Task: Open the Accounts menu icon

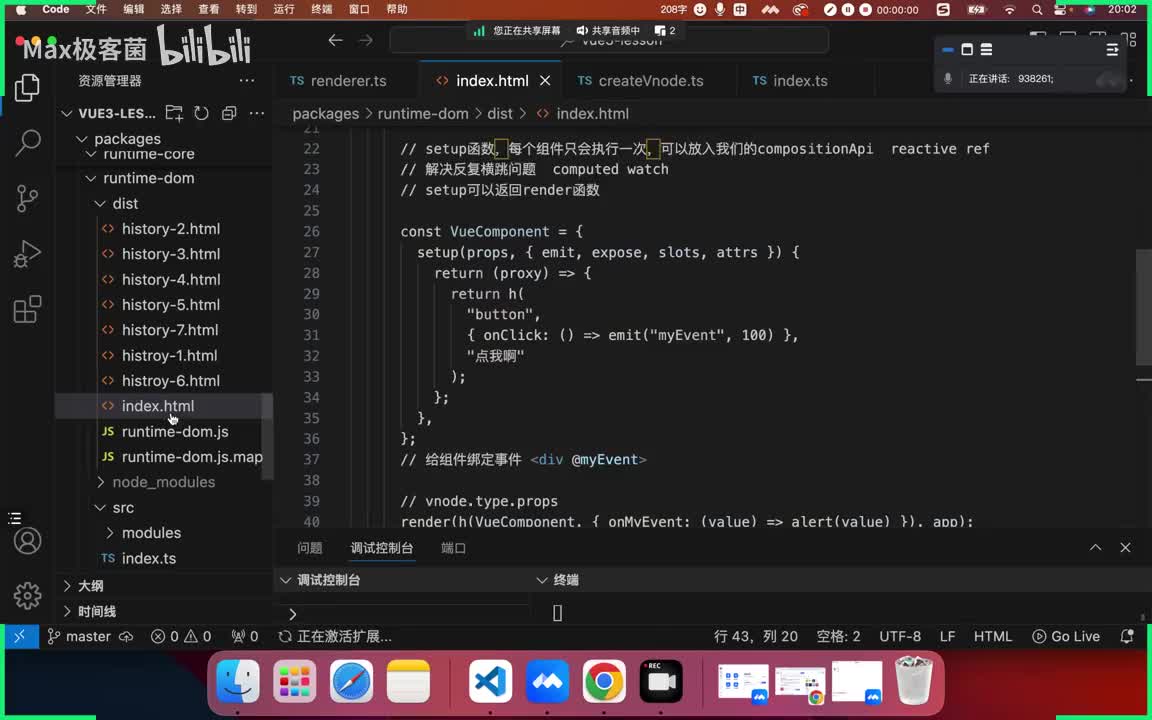Action: 27,541
